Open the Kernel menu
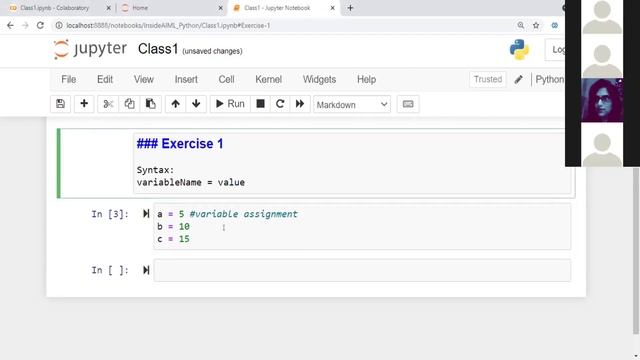The image size is (640, 360). point(268,79)
